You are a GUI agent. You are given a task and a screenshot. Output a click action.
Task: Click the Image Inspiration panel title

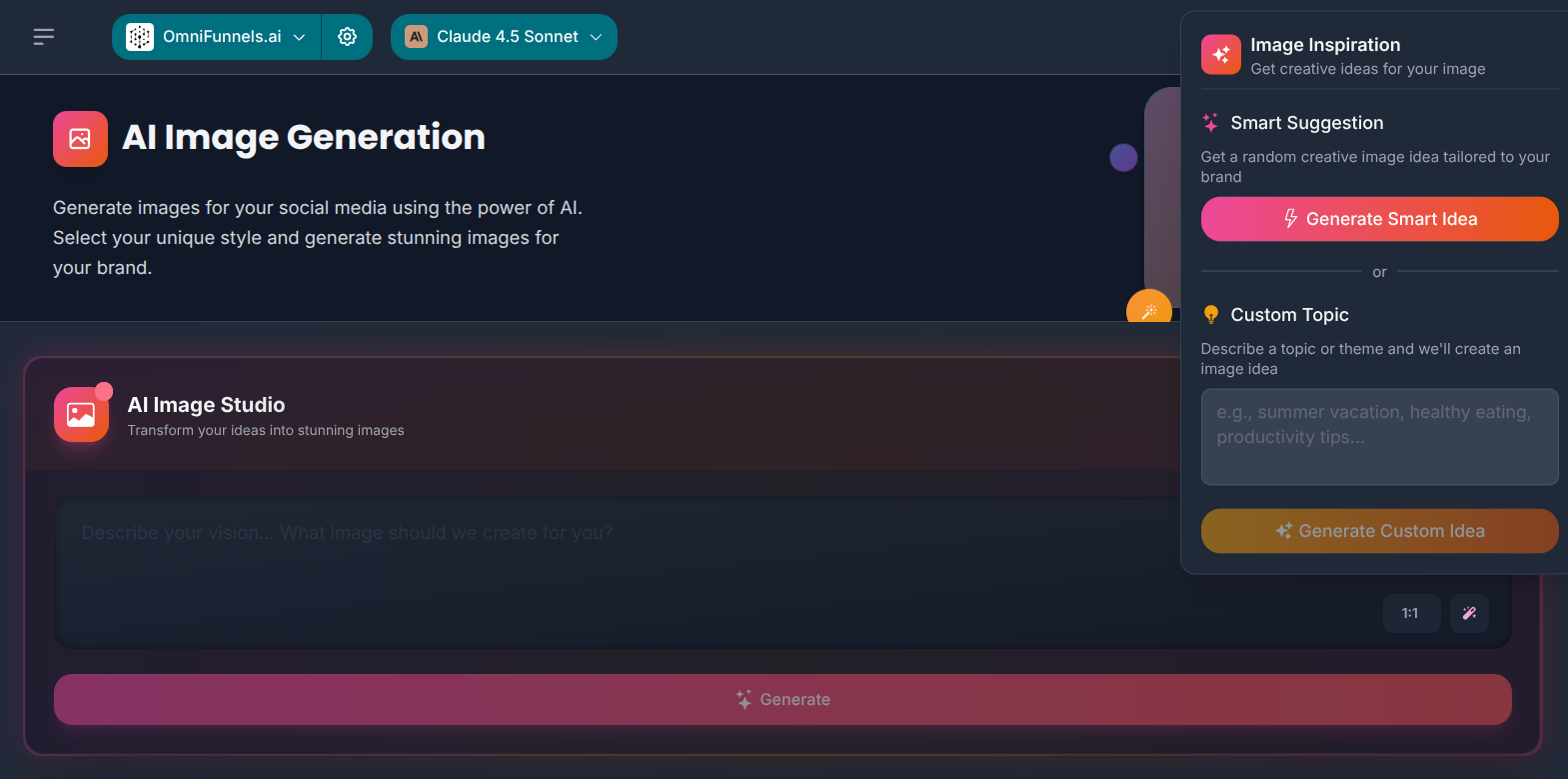(1325, 45)
